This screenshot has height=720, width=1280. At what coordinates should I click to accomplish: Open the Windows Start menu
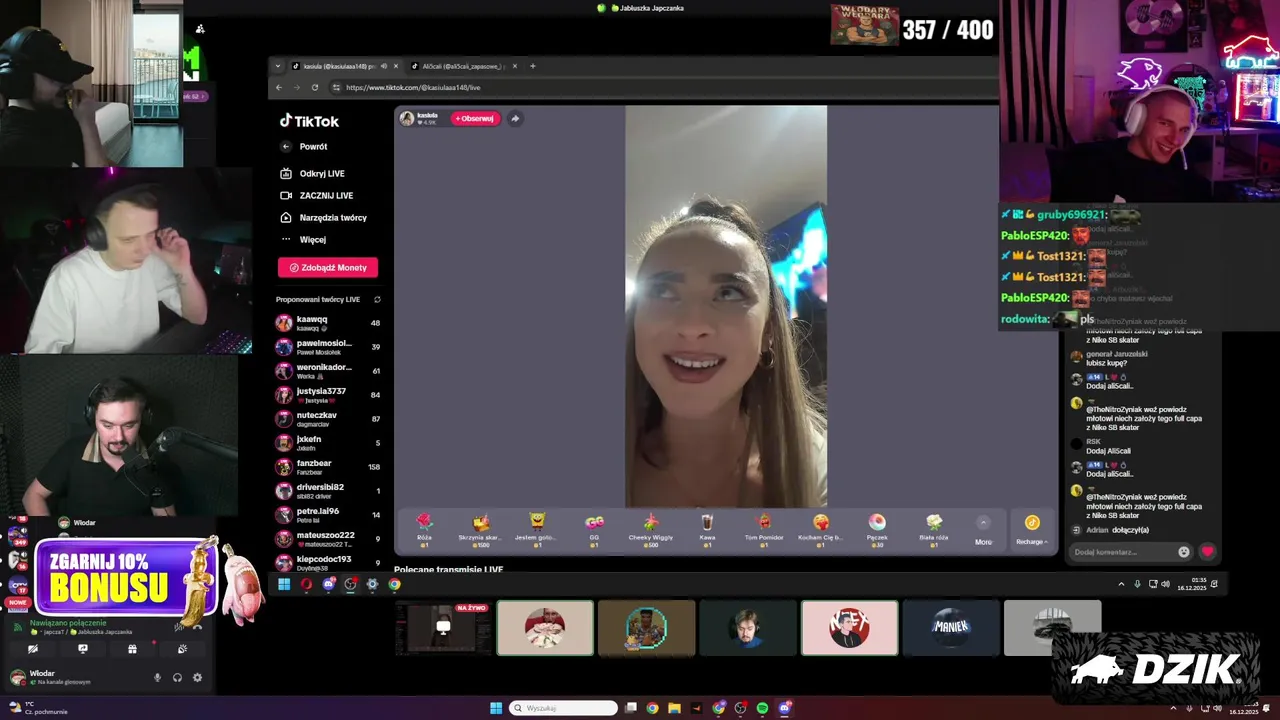496,708
